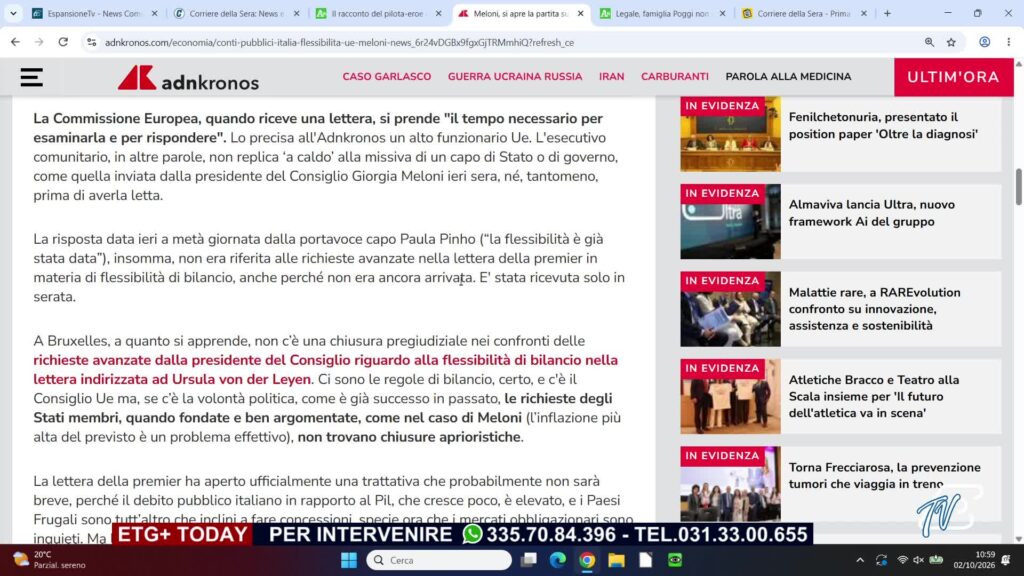Open the Wi-Fi network tray icon

pos(903,560)
